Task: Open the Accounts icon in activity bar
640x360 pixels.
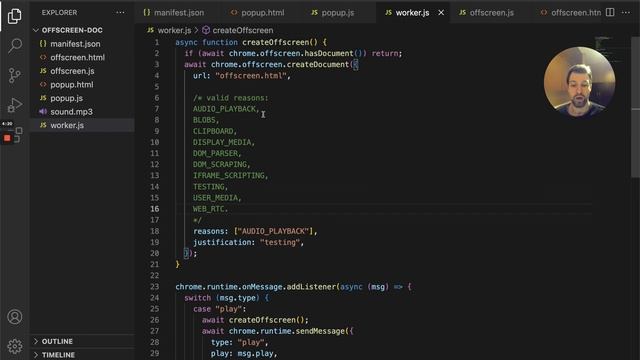Action: click(15, 317)
